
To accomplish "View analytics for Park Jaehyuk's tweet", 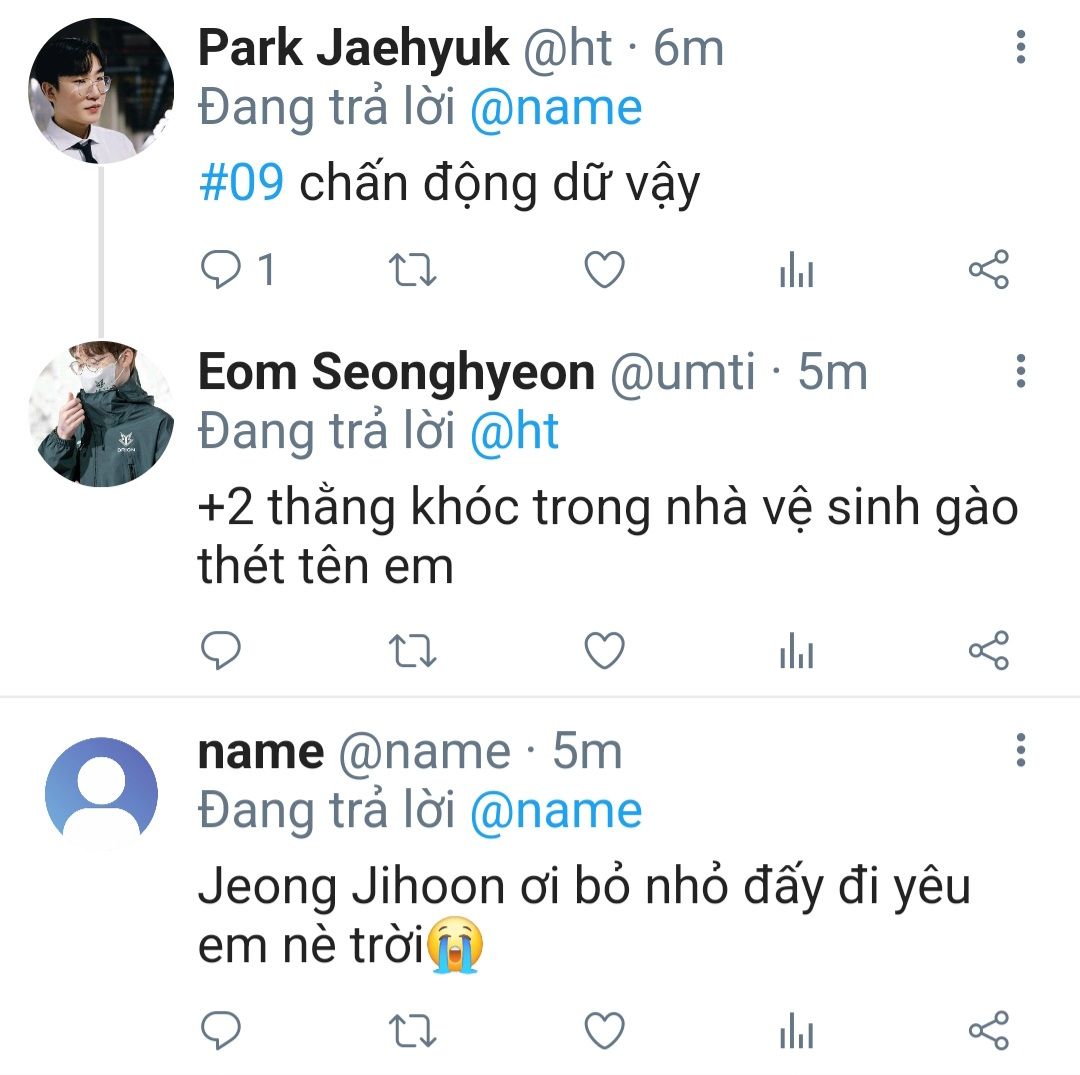I will click(x=796, y=271).
